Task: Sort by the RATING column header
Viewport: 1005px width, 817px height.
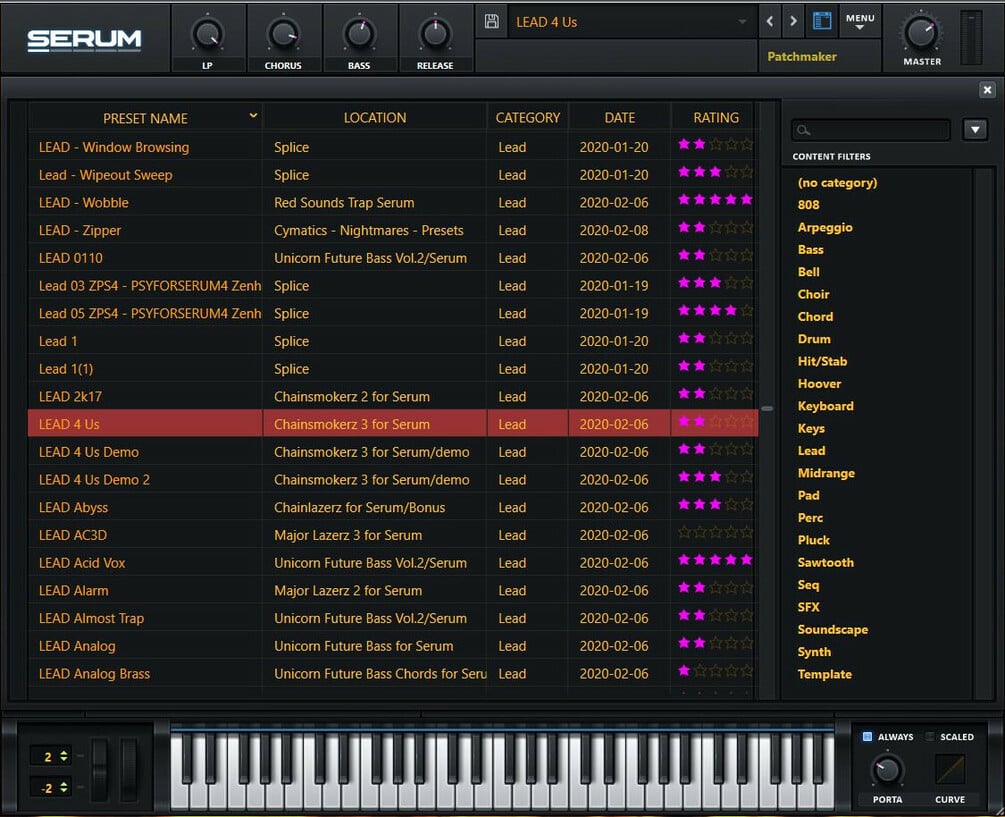Action: click(x=715, y=118)
